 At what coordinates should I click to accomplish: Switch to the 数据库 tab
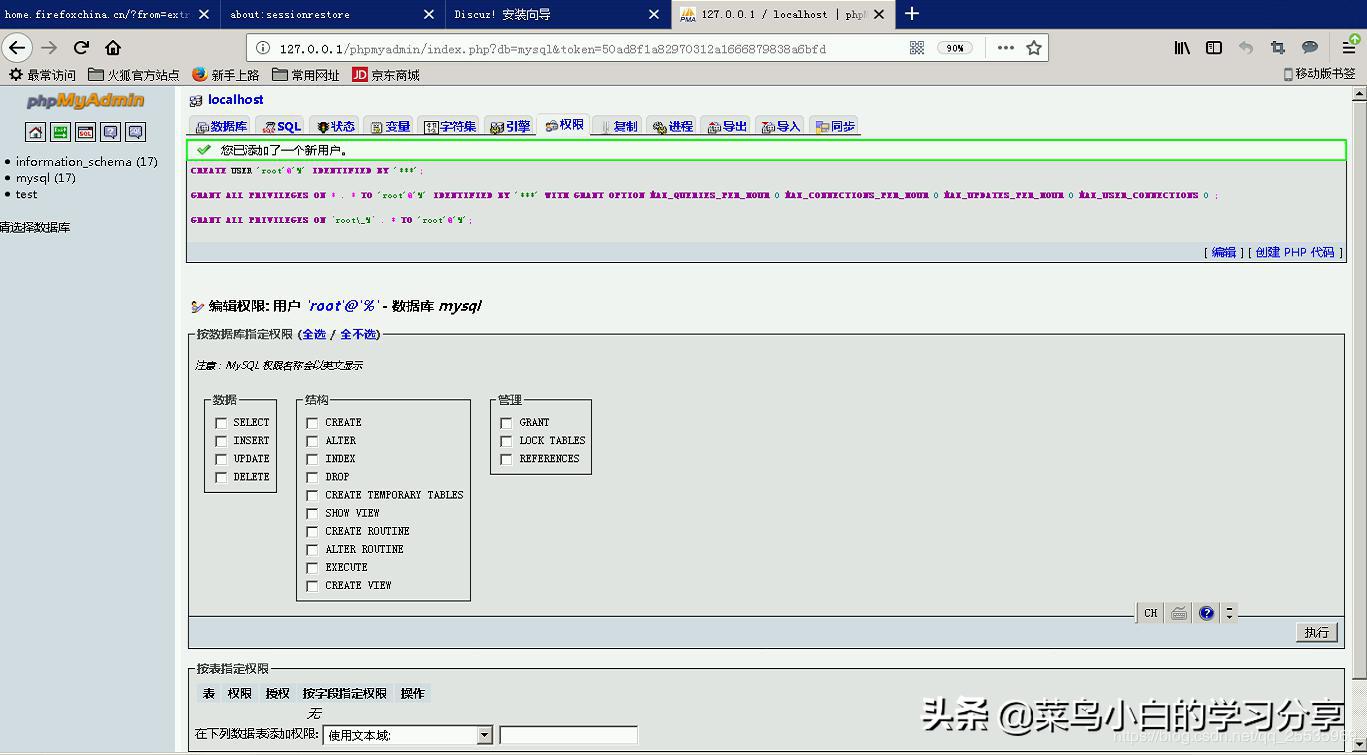coord(221,126)
